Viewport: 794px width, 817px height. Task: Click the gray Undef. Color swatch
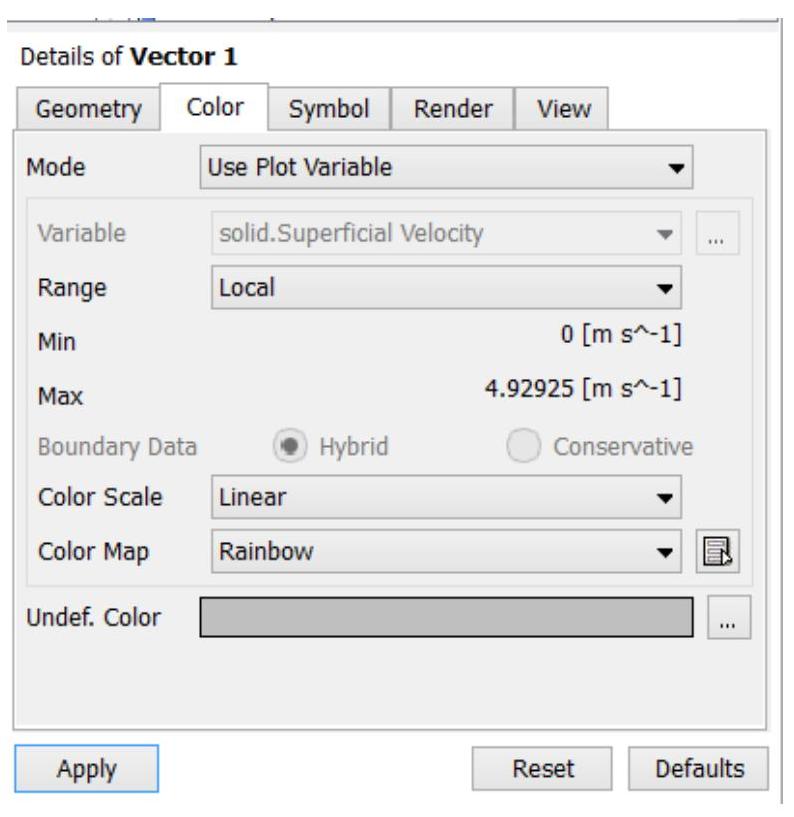pos(446,617)
